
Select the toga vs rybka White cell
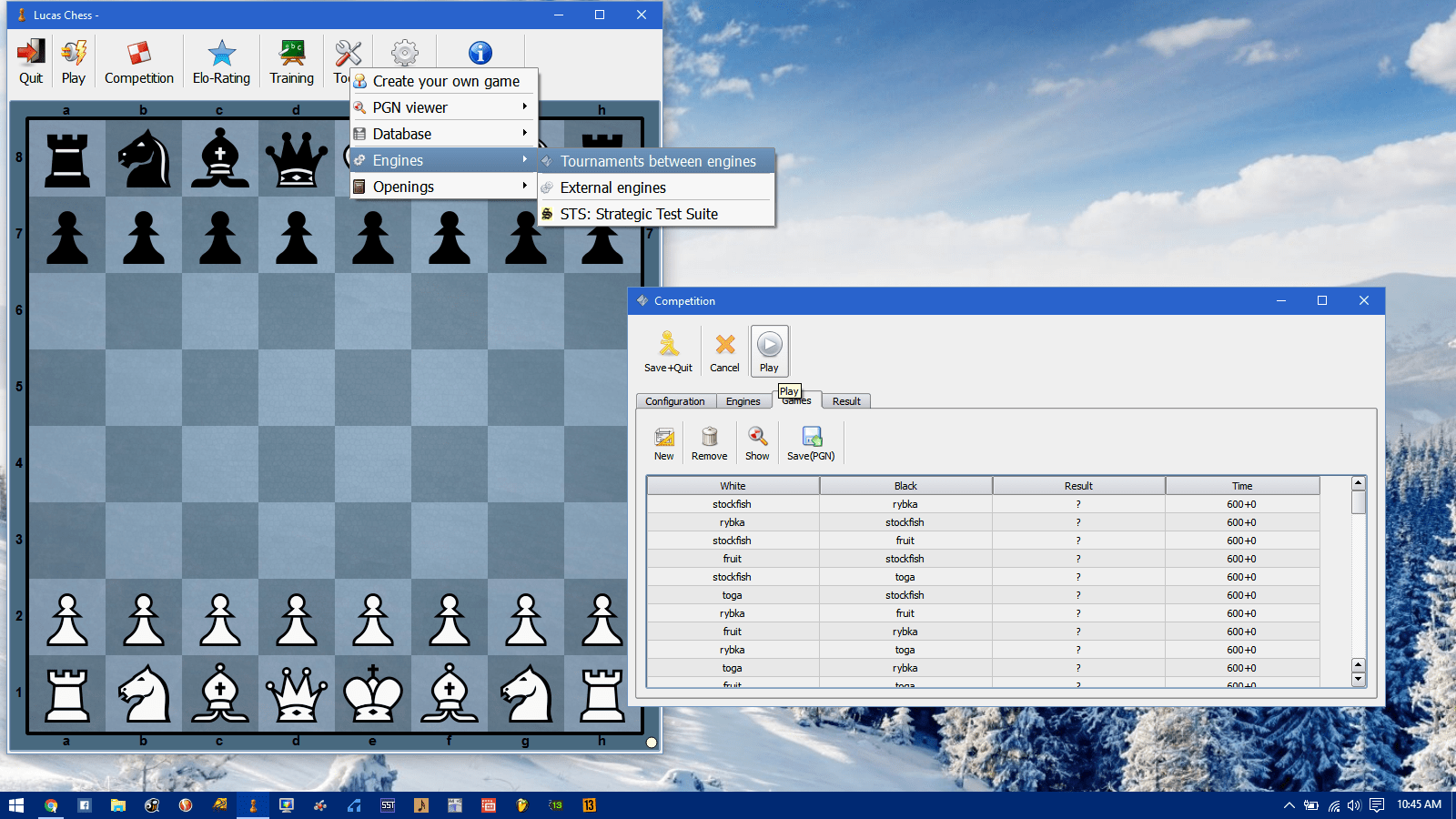[x=733, y=668]
